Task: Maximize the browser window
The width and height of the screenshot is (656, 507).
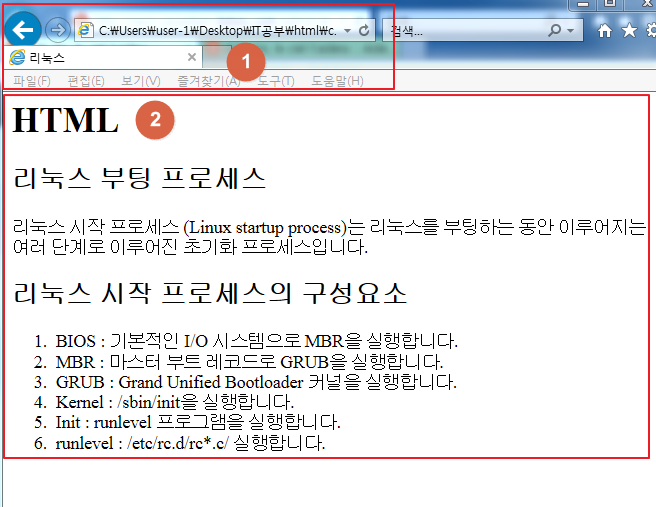Action: point(610,4)
